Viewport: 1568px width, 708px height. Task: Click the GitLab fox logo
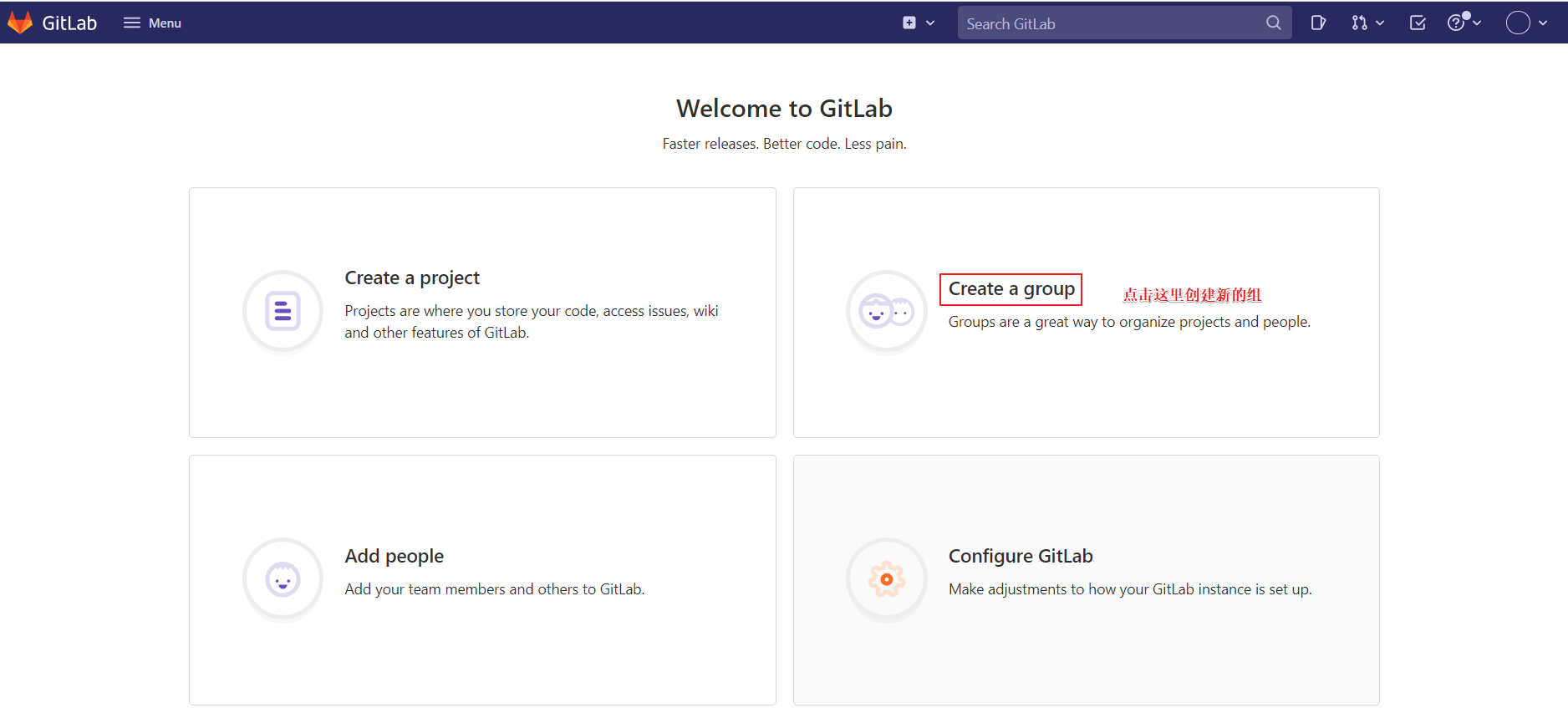(x=20, y=23)
